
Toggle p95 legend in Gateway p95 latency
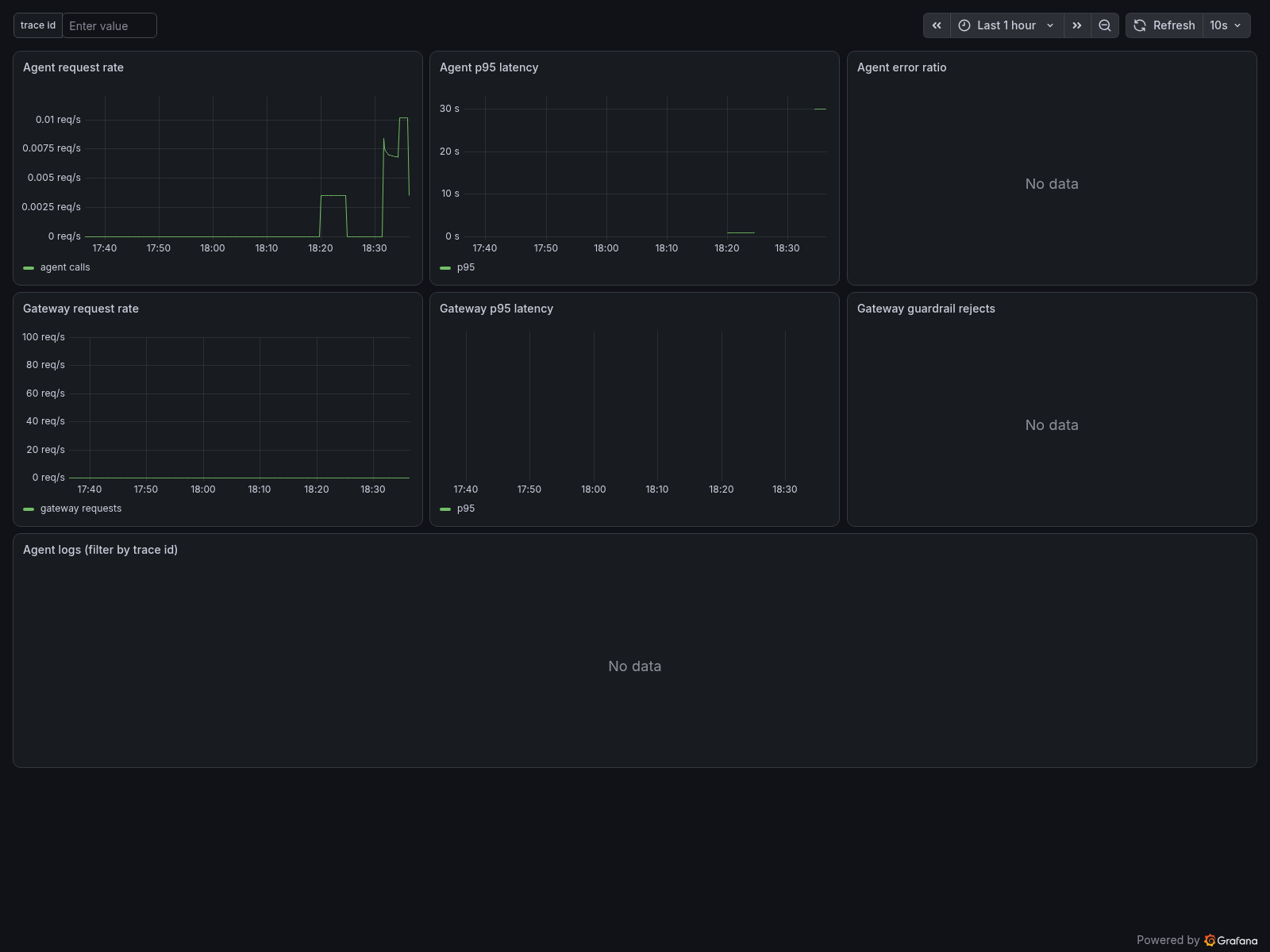click(466, 509)
